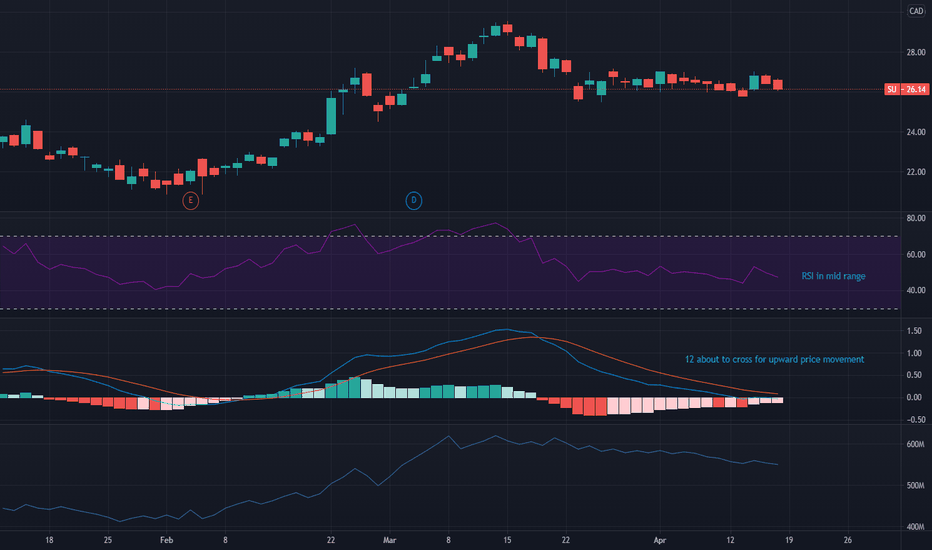The image size is (932, 550).
Task: Click the 600M volume axis label
Action: point(915,444)
